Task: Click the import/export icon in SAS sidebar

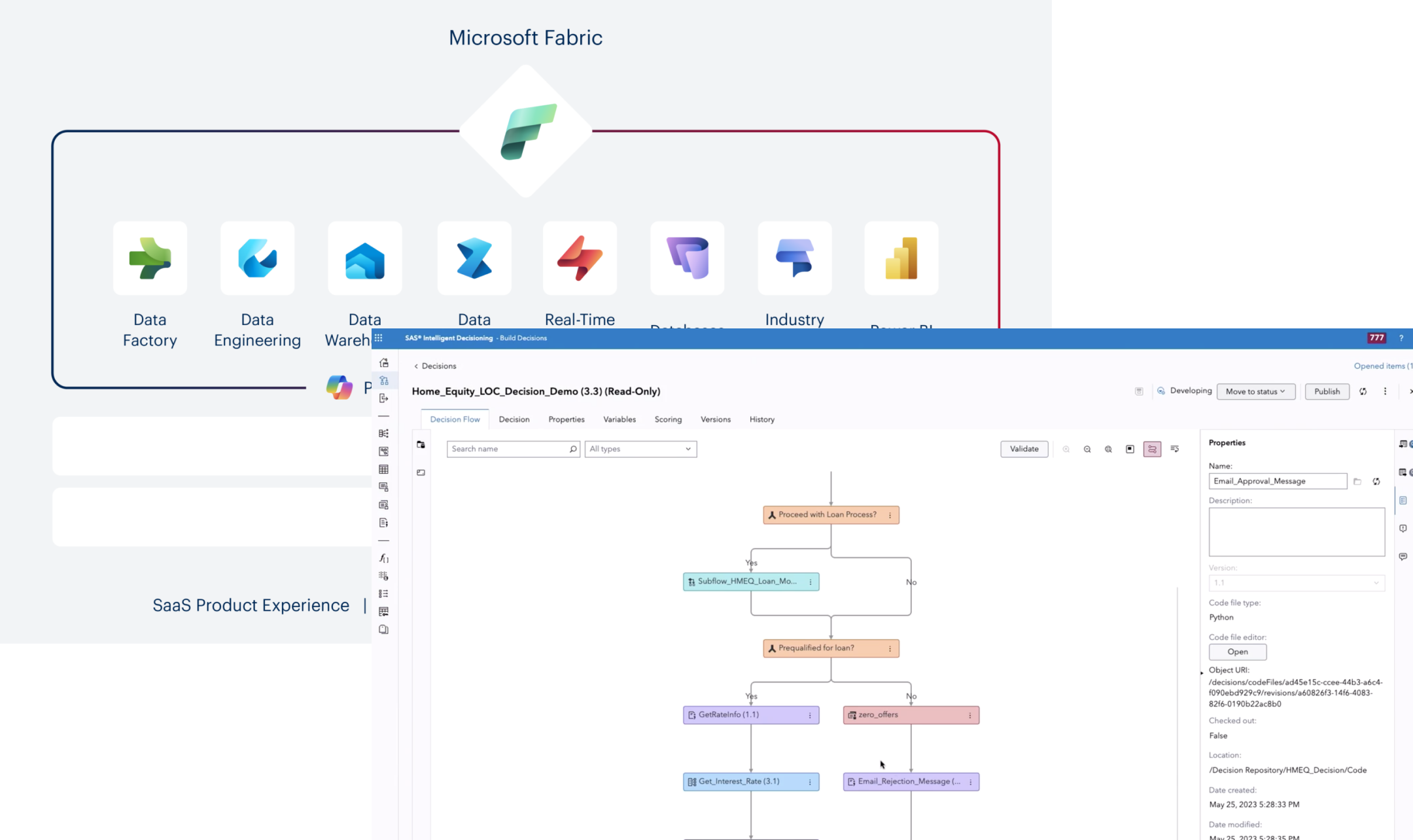Action: tap(384, 398)
